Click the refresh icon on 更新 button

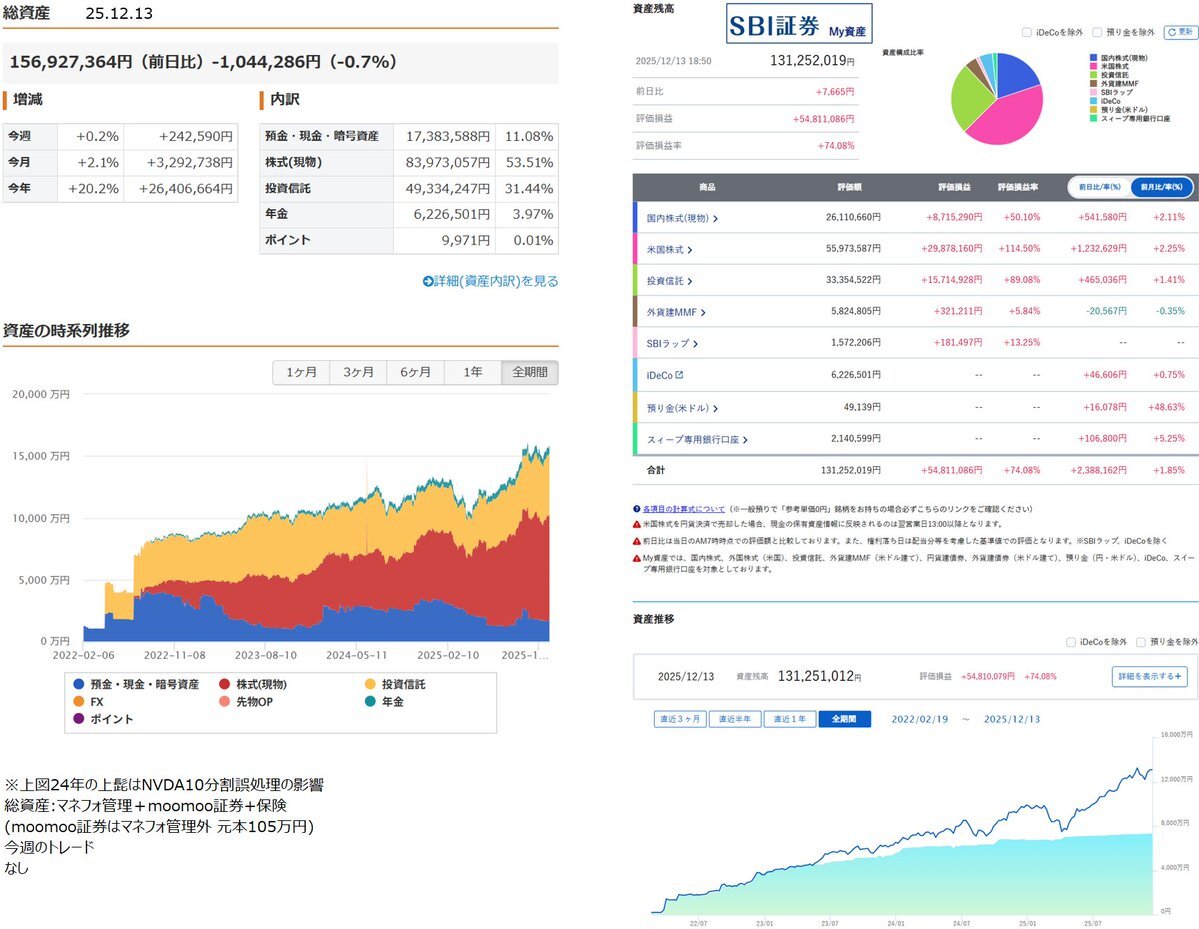(1172, 32)
